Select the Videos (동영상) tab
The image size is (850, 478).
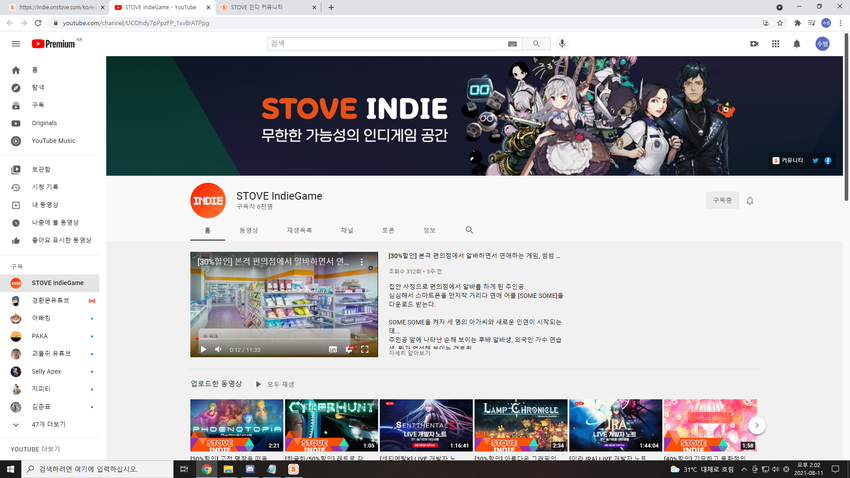click(249, 230)
